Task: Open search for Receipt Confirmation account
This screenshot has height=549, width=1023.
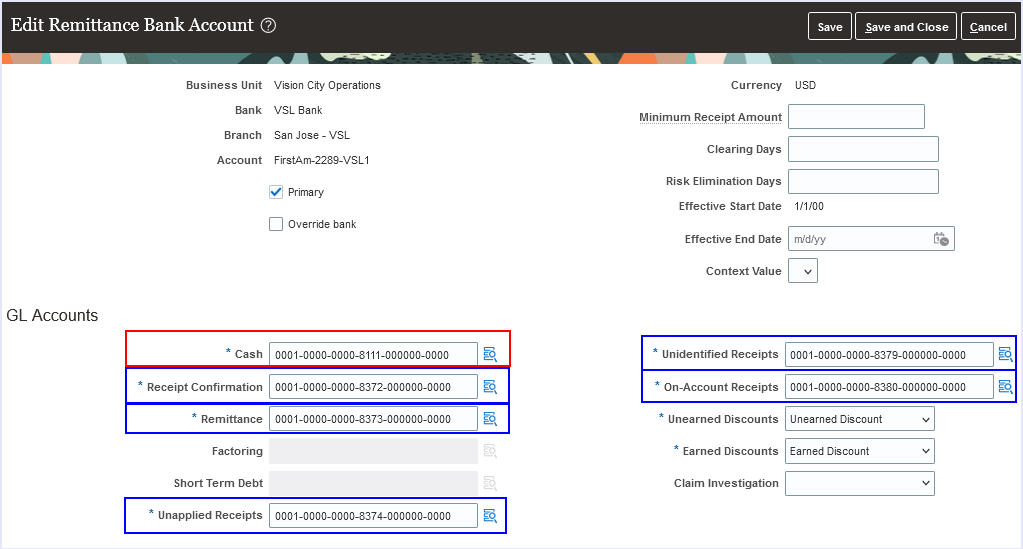Action: click(x=490, y=387)
